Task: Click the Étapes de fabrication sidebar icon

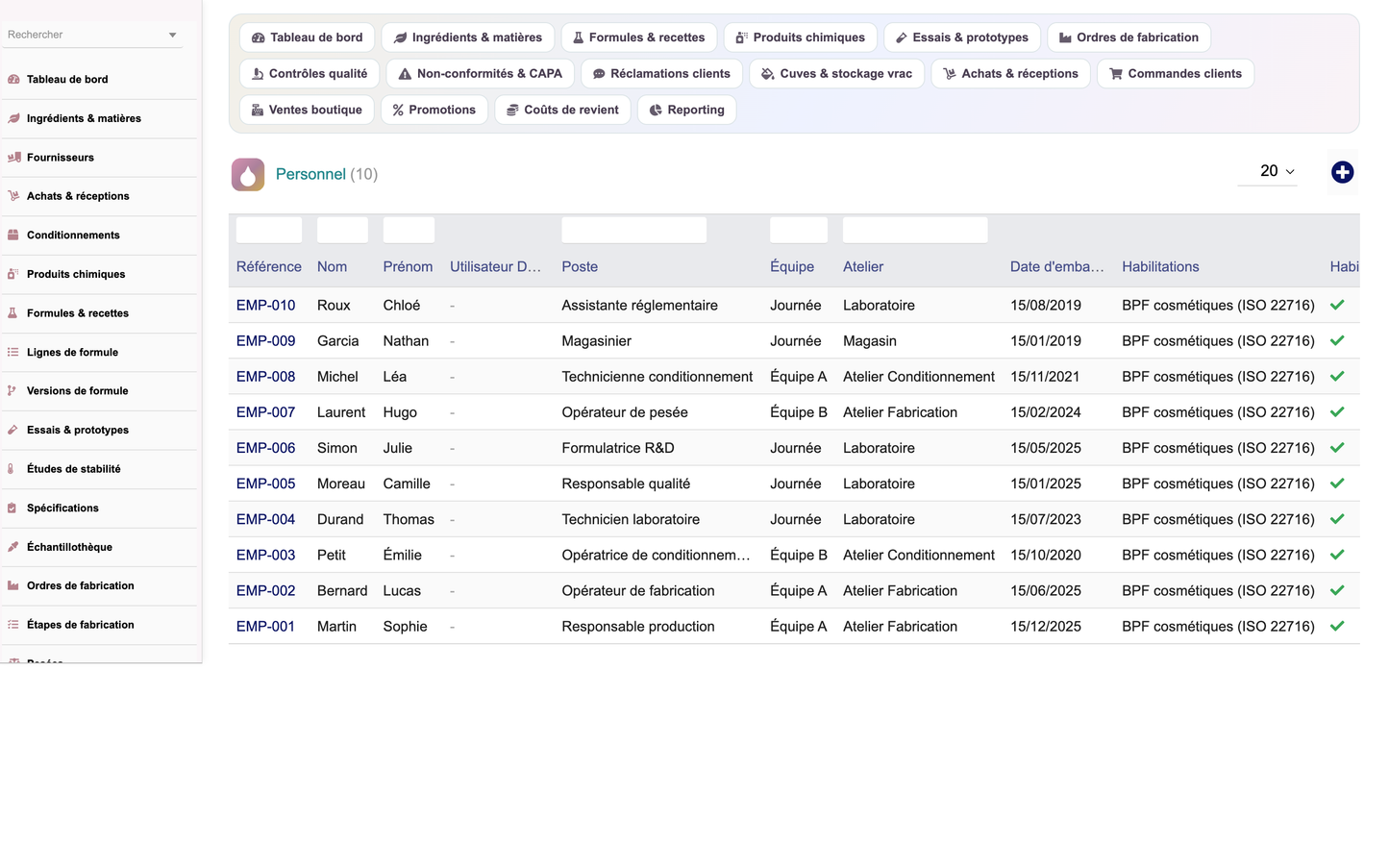Action: (x=13, y=625)
